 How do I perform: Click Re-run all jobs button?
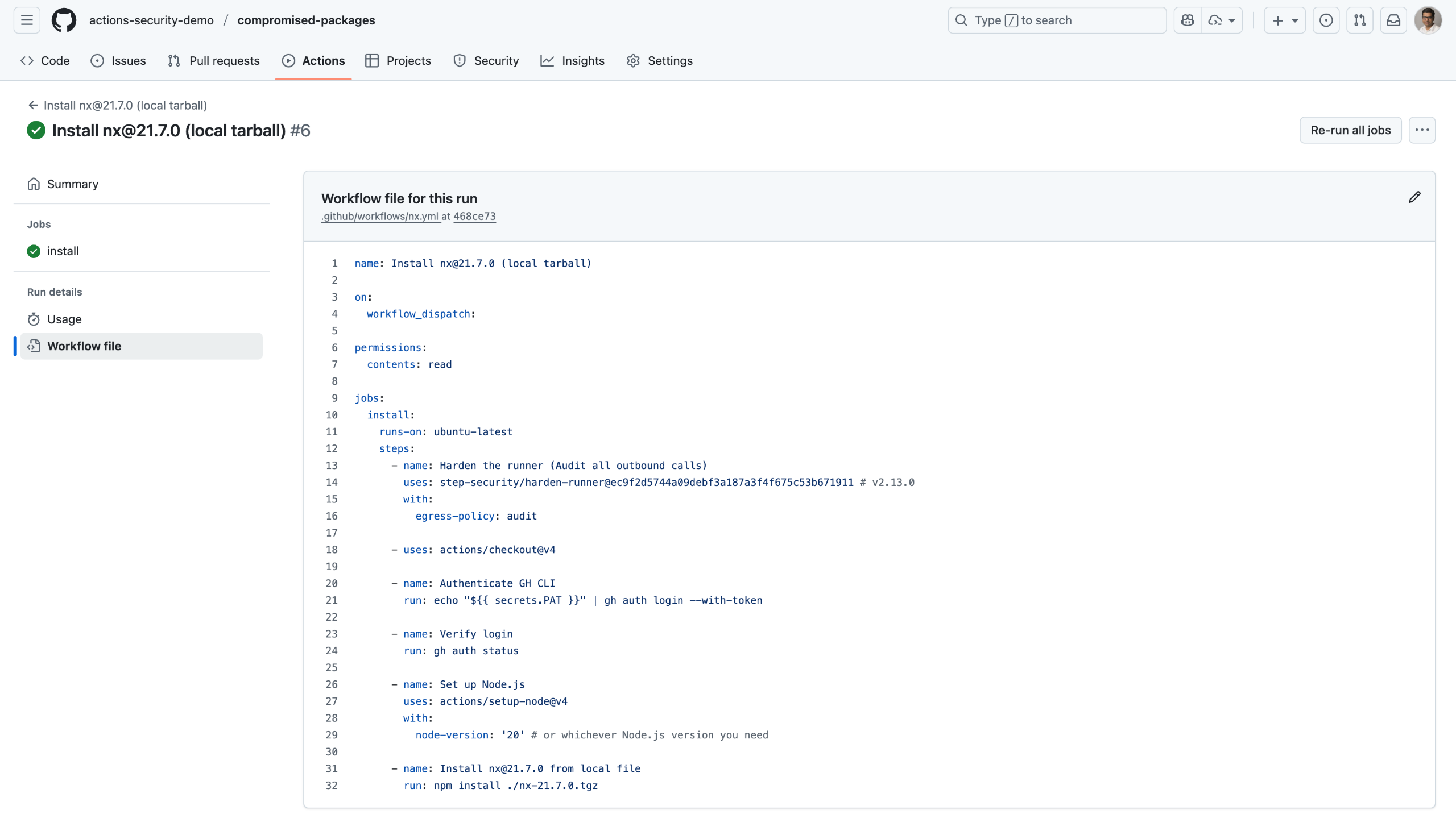pyautogui.click(x=1350, y=130)
